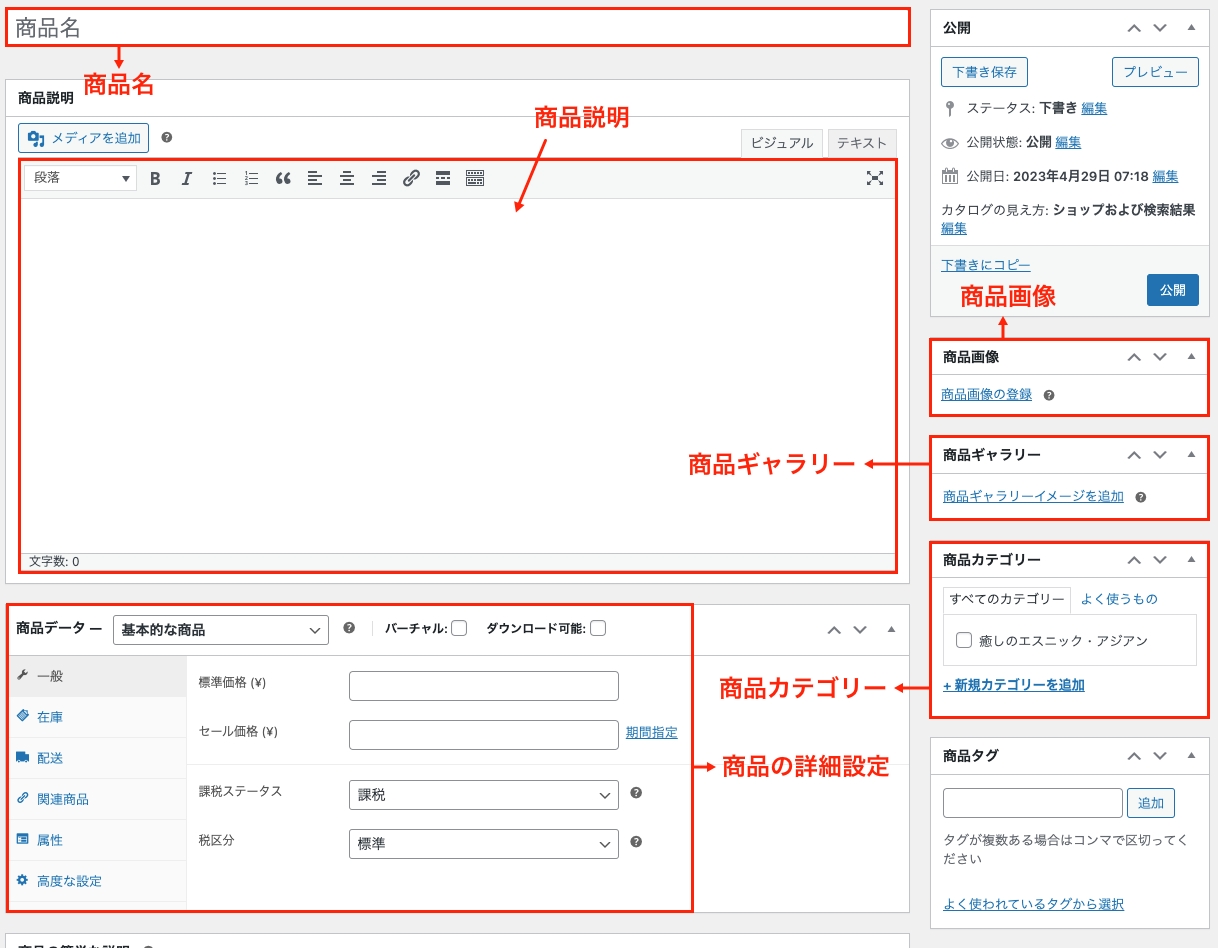Open the 基本的な商品 product type dropdown

click(x=221, y=630)
